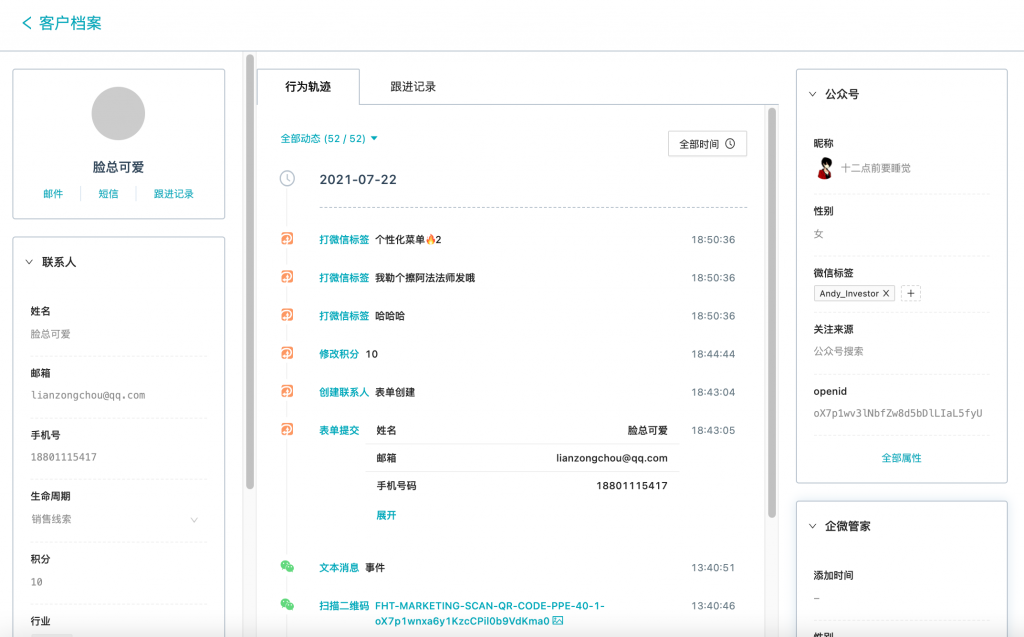1024x637 pixels.
Task: Click the green WeChat icon beside 文本消息
Action: (287, 566)
